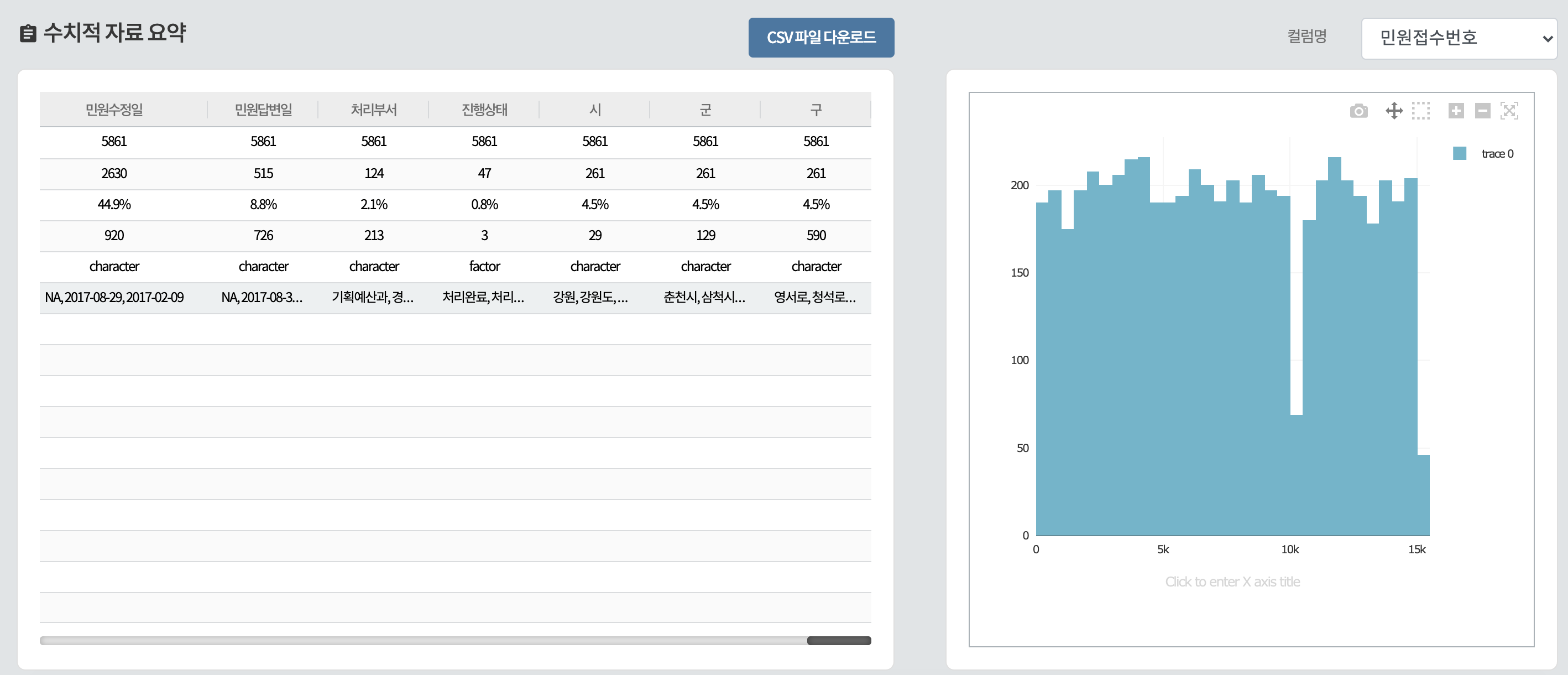Click the CSV파일 다운로드 button
The height and width of the screenshot is (675, 1568).
(x=820, y=38)
